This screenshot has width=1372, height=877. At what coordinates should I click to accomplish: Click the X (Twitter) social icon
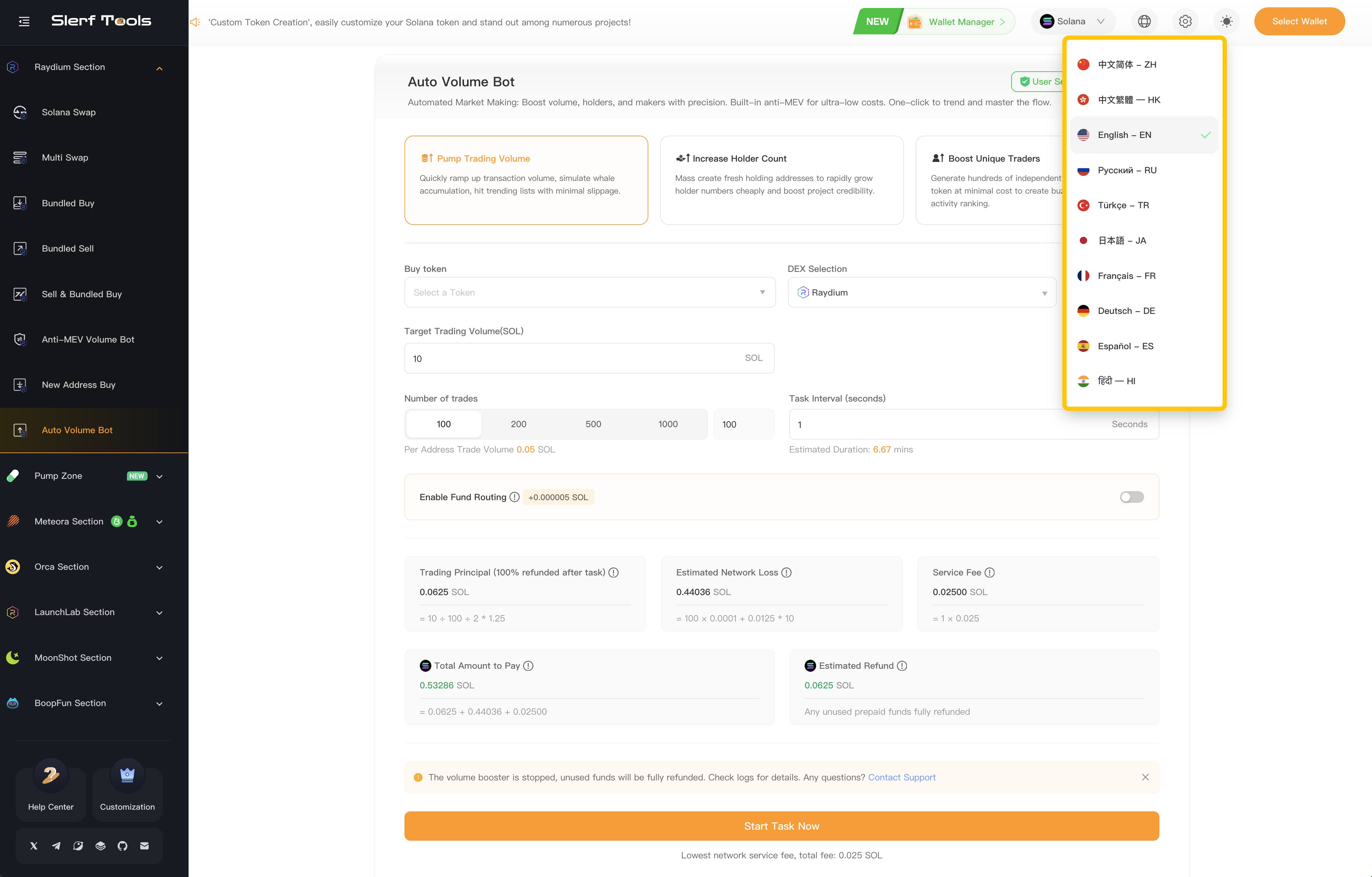pos(34,846)
